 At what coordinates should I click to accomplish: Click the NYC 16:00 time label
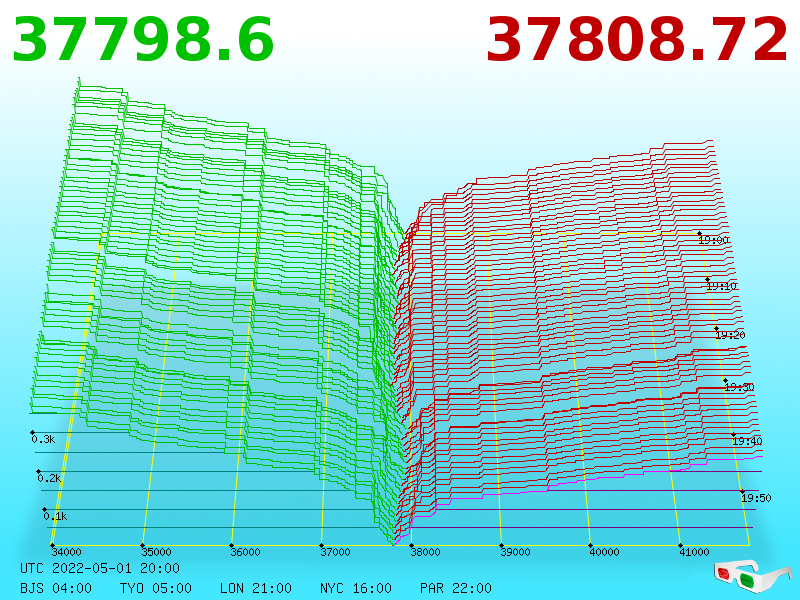tap(356, 588)
